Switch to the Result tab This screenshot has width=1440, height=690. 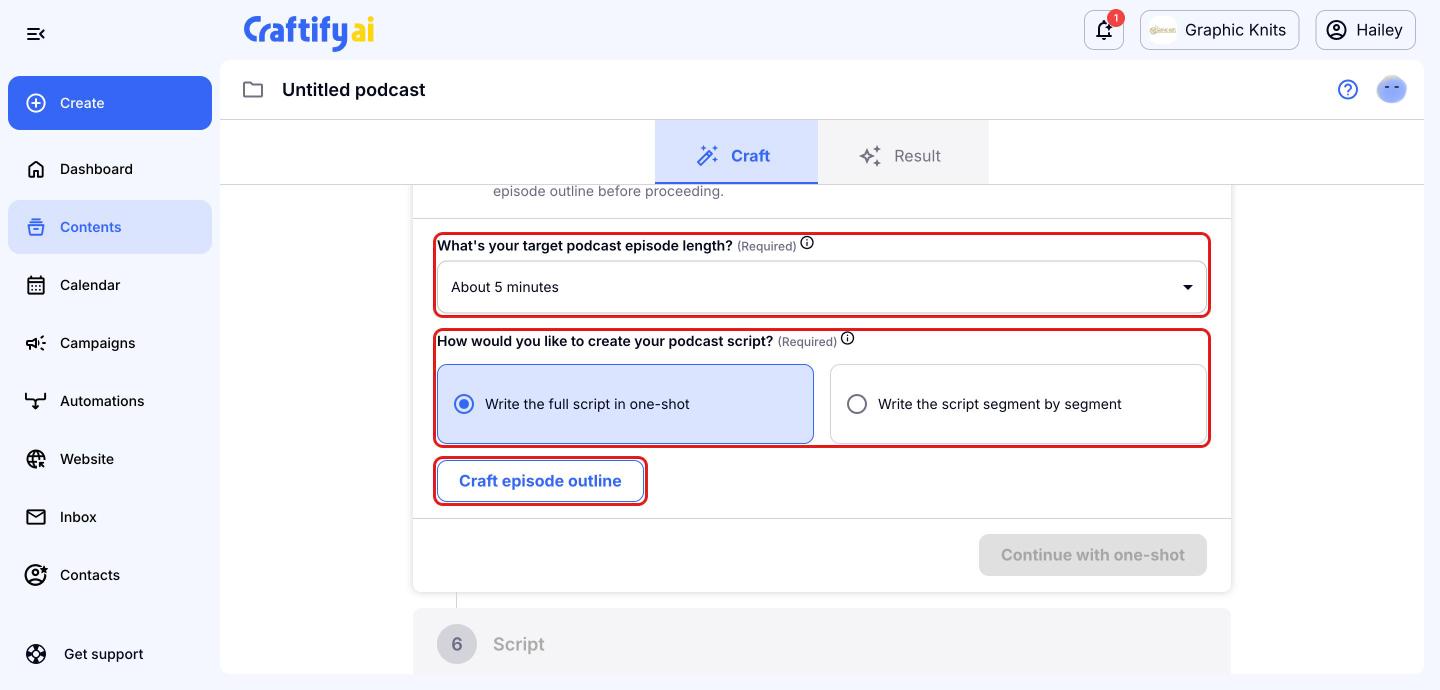tap(903, 152)
